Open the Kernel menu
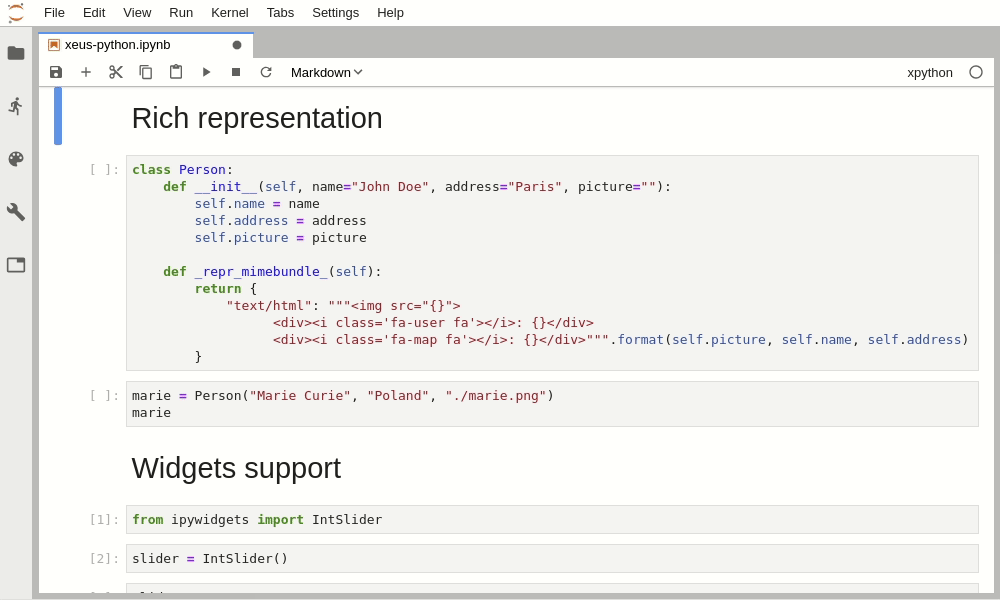 [230, 13]
